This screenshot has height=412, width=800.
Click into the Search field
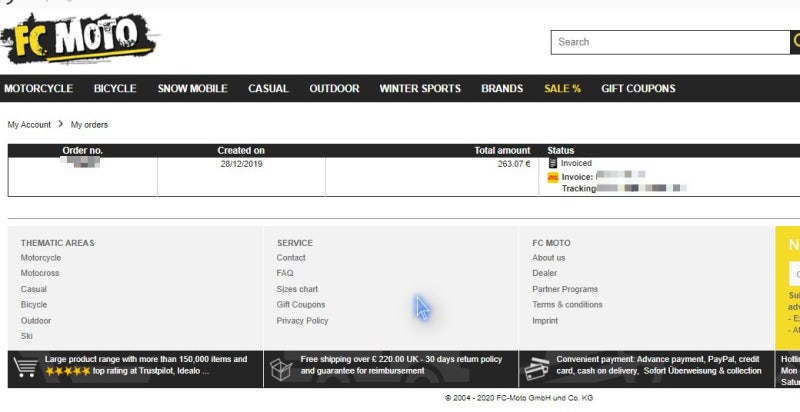click(x=670, y=42)
